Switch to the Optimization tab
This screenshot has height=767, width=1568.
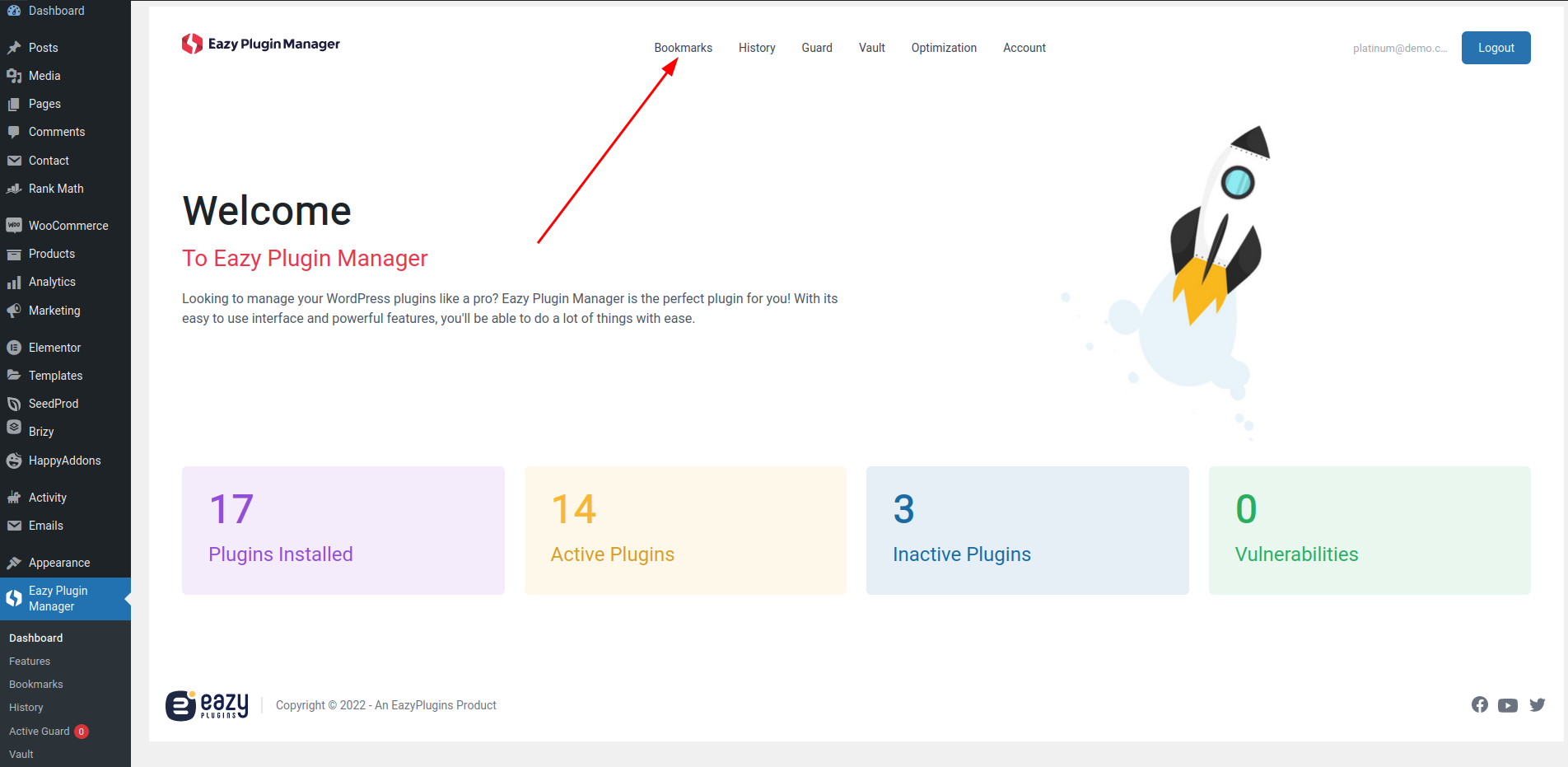[x=943, y=48]
